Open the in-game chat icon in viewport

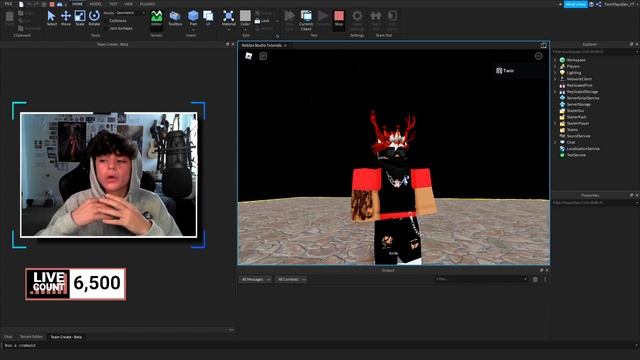[x=263, y=56]
